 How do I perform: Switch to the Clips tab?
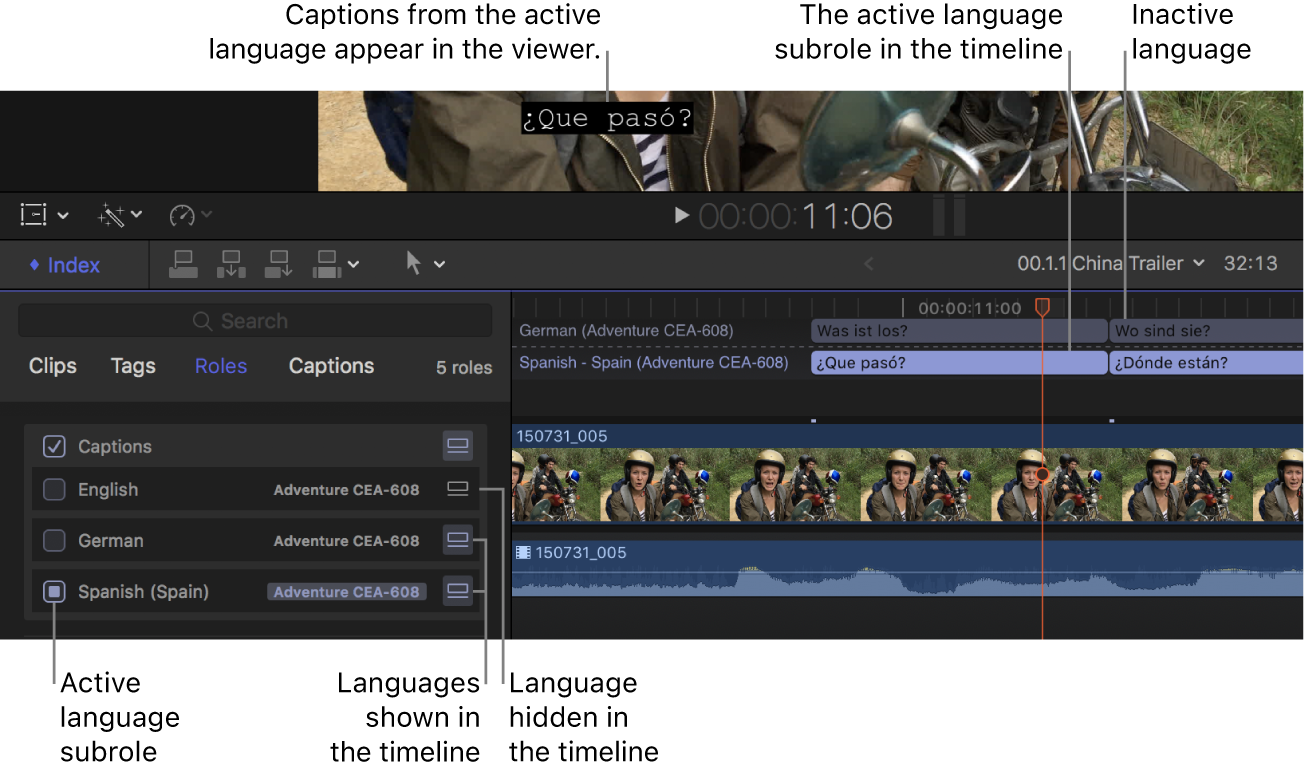(52, 366)
